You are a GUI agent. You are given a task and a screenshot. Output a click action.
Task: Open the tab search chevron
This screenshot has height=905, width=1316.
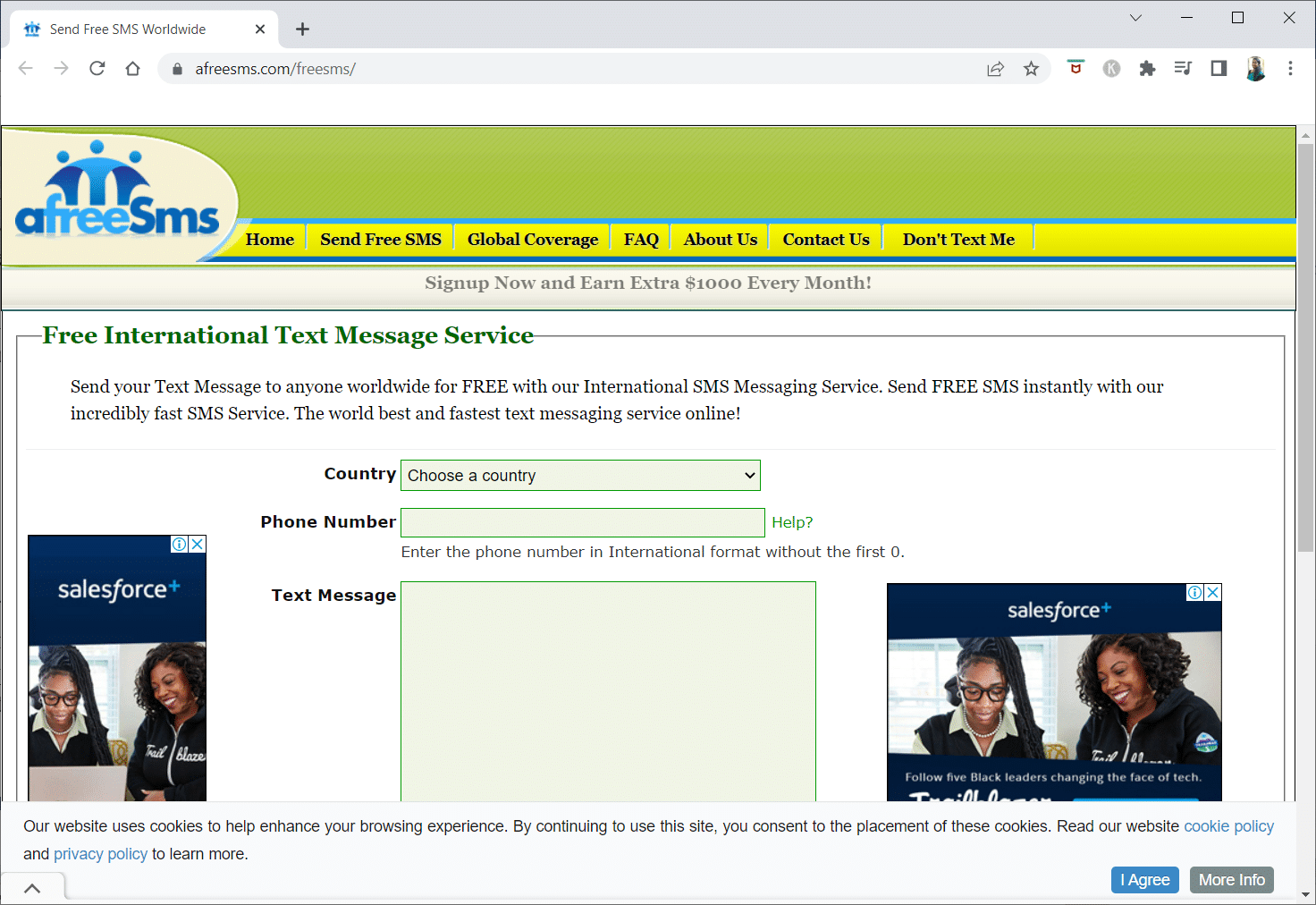(1135, 18)
